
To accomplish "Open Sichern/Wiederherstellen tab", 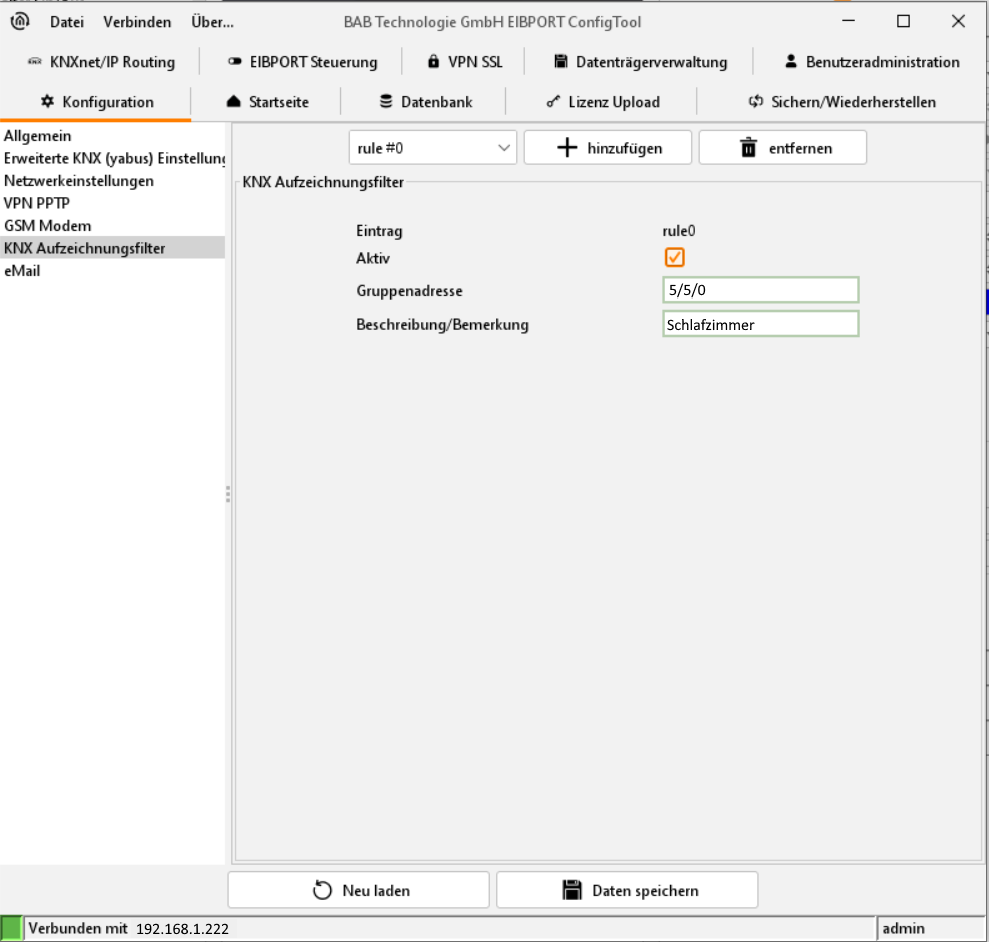I will (x=842, y=102).
